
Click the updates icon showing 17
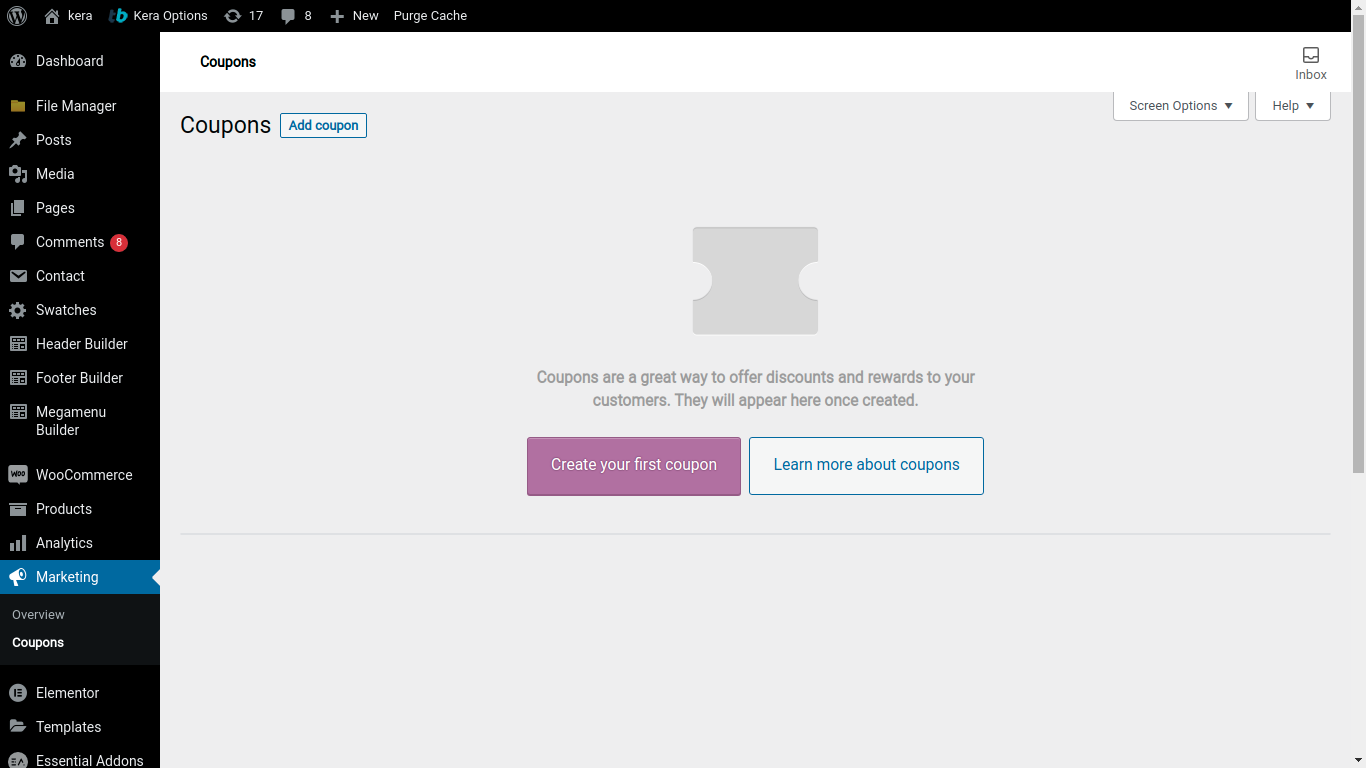(233, 16)
